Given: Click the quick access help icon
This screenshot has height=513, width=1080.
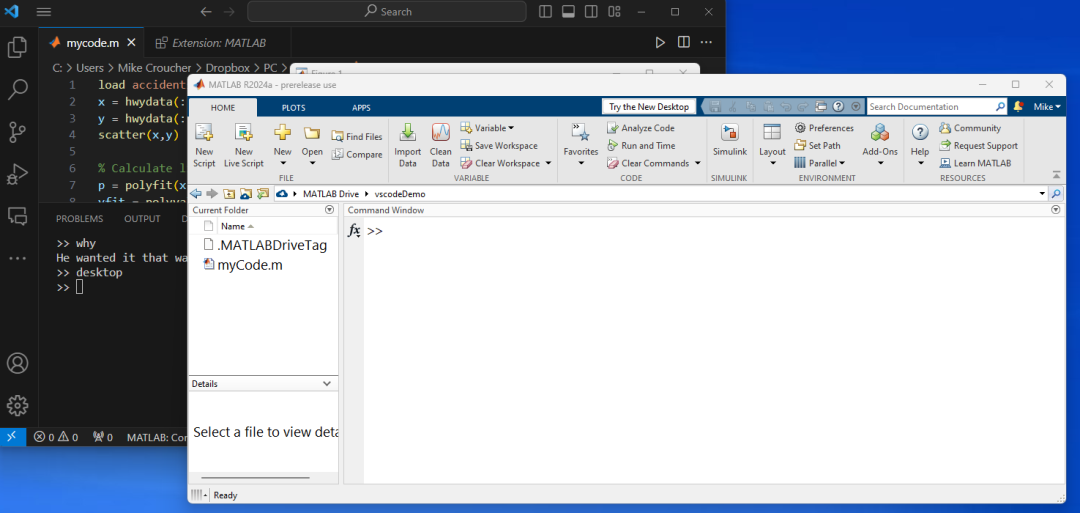Looking at the screenshot, I should (x=838, y=107).
